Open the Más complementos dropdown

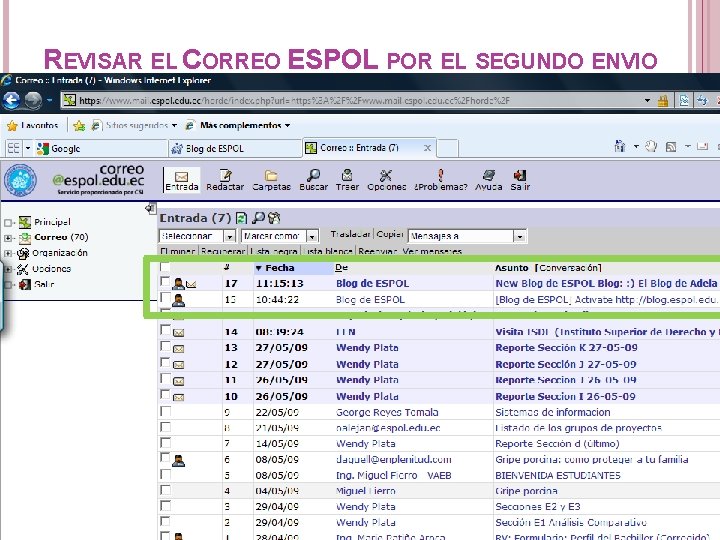pyautogui.click(x=237, y=125)
